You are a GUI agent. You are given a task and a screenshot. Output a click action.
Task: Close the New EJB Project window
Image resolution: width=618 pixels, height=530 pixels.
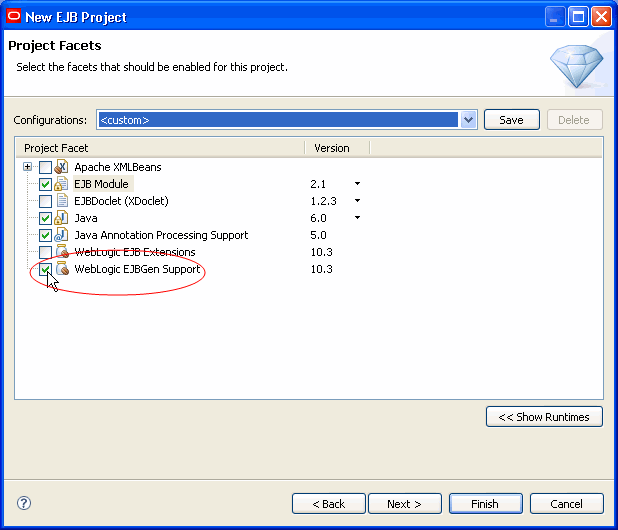tap(601, 17)
